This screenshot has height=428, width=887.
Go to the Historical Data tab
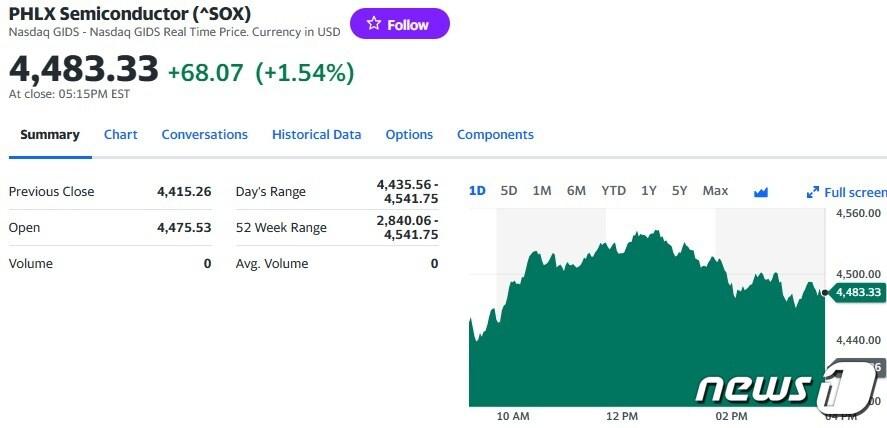[x=316, y=135]
